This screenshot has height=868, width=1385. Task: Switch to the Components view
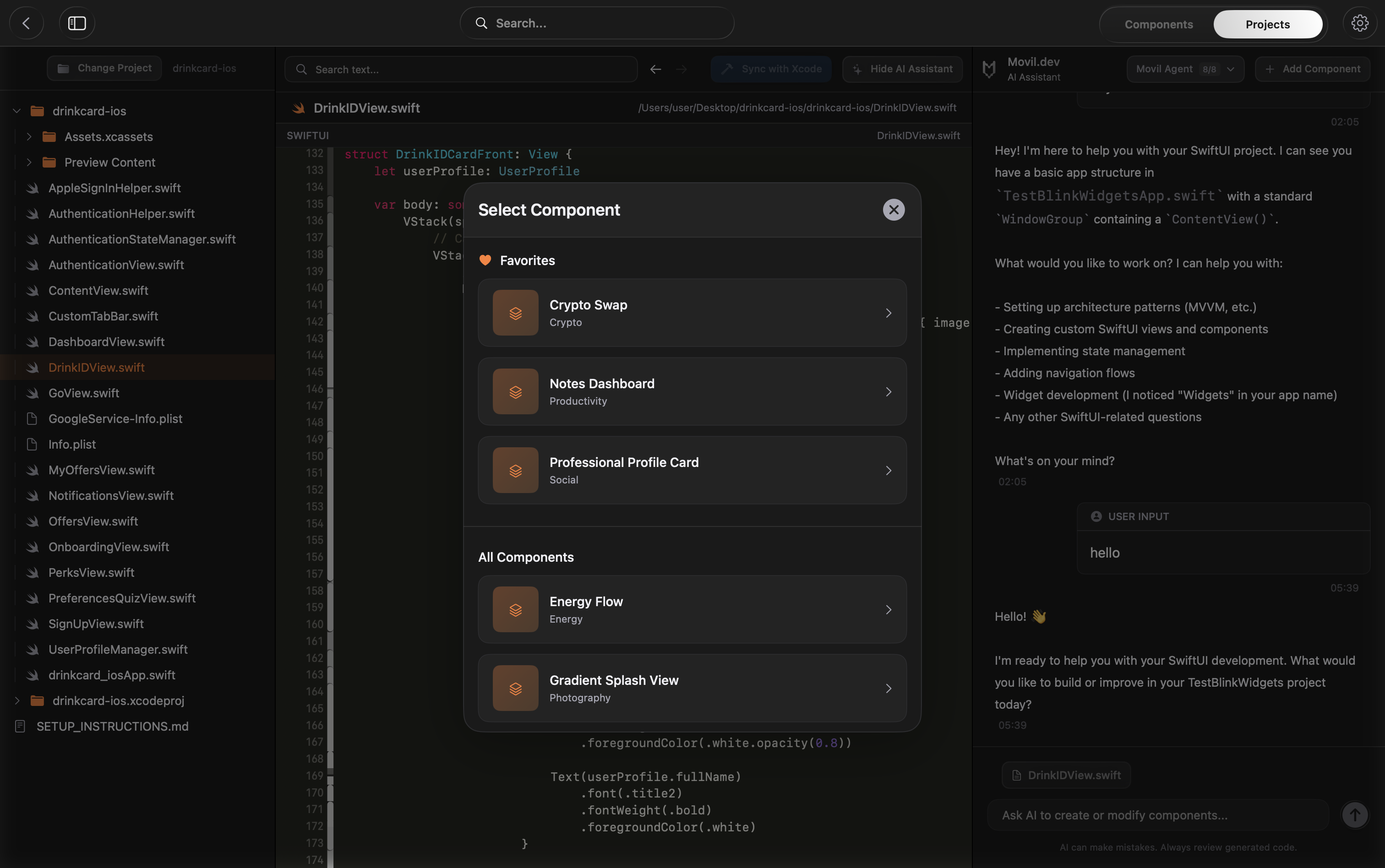(1158, 24)
